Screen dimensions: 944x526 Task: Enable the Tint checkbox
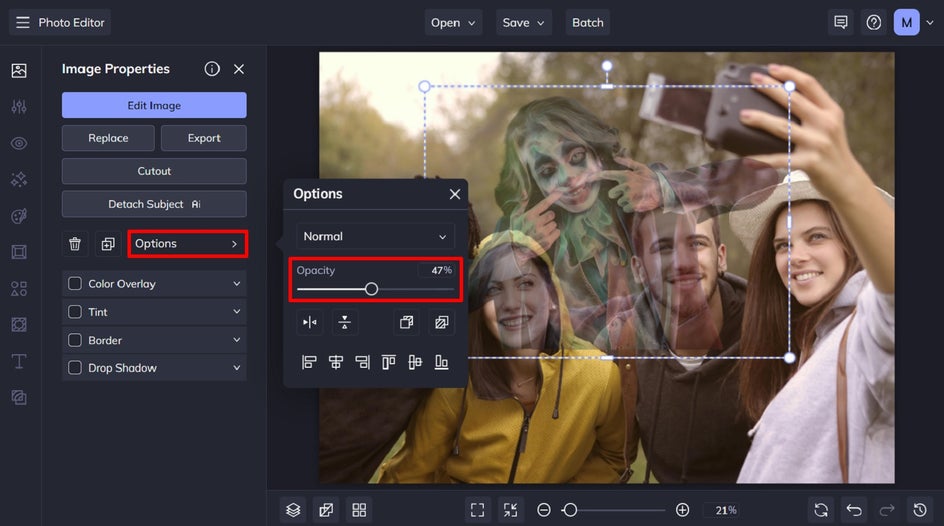point(75,312)
